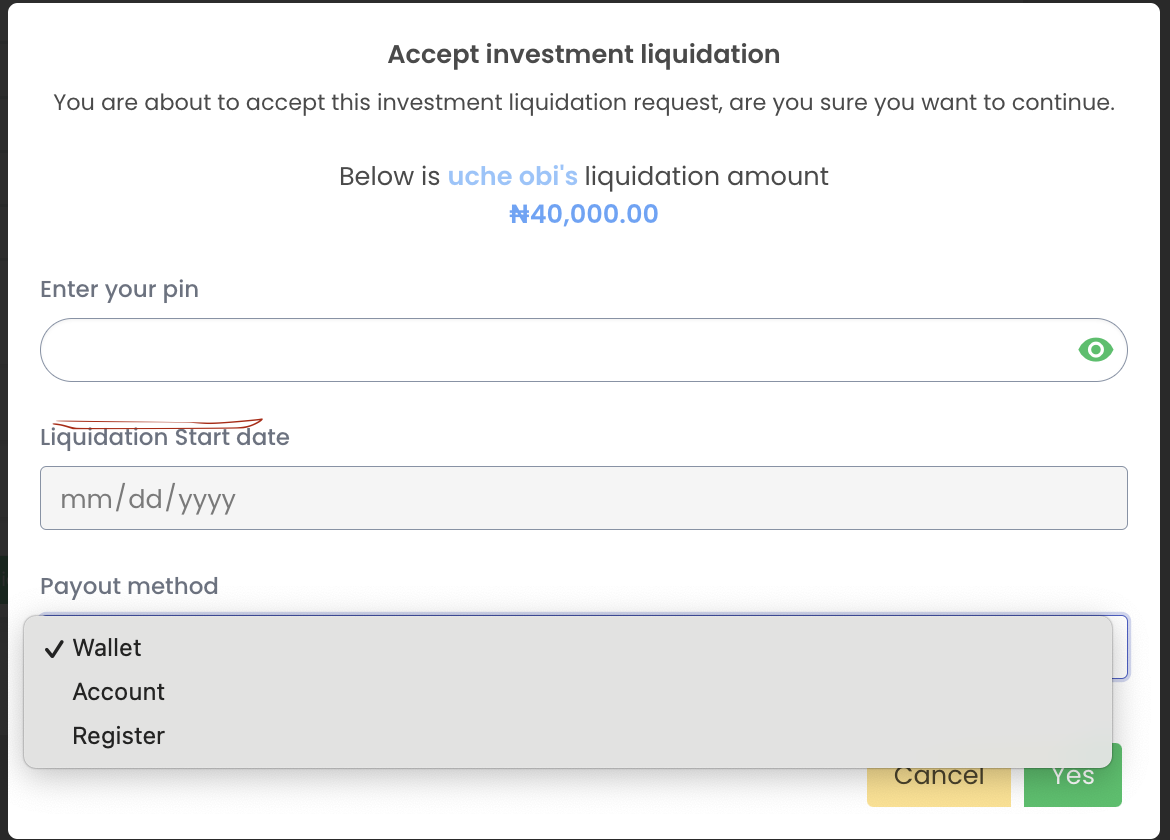Click the 'Liquidation Start date' label
The height and width of the screenshot is (840, 1170).
point(164,438)
